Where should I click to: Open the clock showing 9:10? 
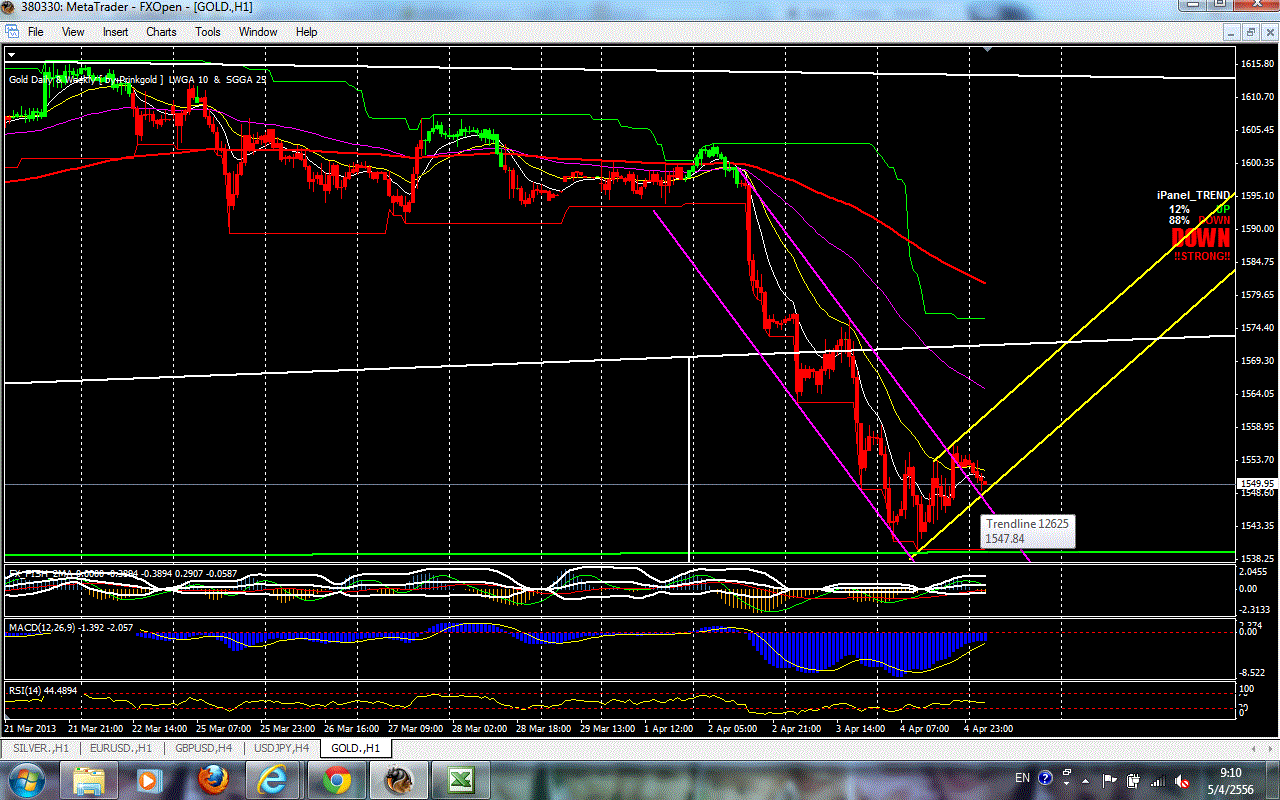[x=1230, y=780]
